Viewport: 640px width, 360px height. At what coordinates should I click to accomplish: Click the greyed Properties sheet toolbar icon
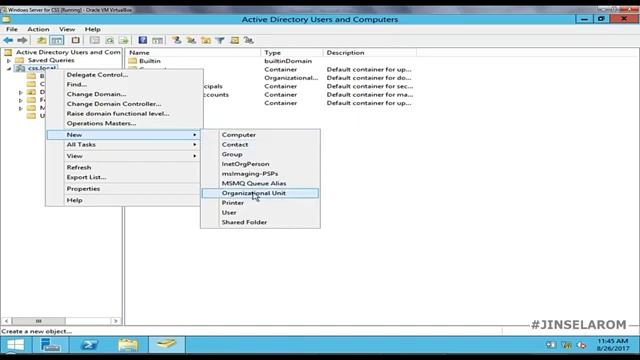pyautogui.click(x=94, y=40)
